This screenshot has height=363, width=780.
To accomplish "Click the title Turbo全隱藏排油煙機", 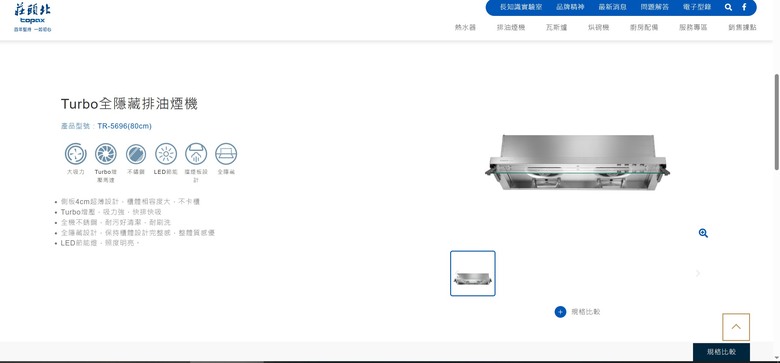I will point(129,104).
